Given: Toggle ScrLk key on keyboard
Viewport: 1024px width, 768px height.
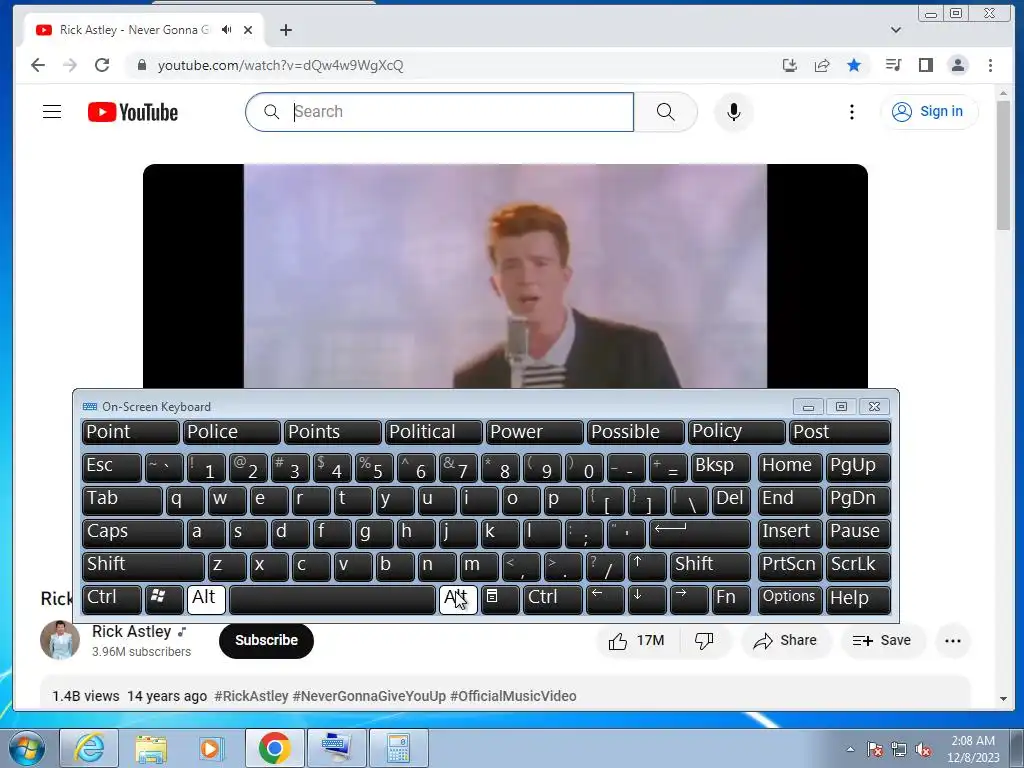Looking at the screenshot, I should pos(858,566).
